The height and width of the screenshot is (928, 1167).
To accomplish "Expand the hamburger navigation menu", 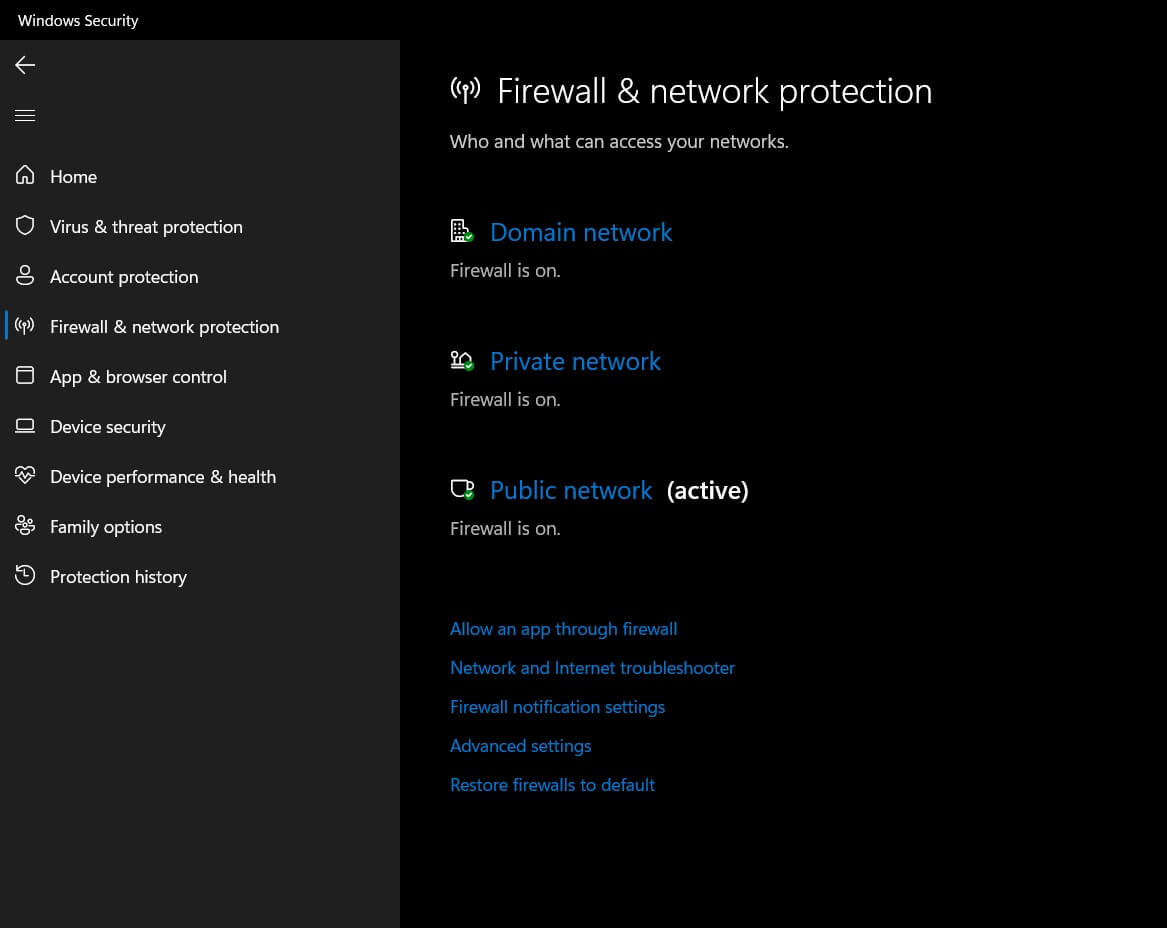I will pyautogui.click(x=25, y=116).
